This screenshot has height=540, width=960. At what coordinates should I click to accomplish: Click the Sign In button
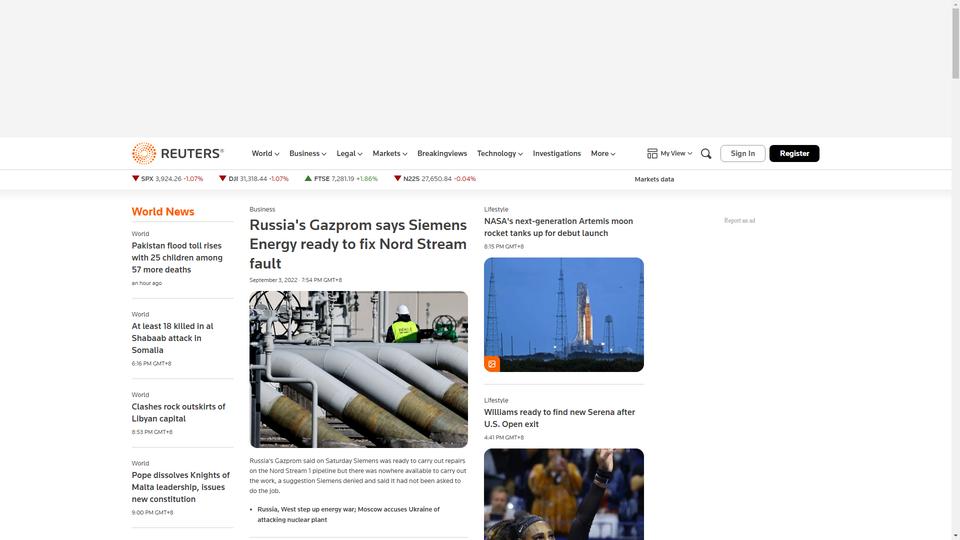[x=743, y=154]
